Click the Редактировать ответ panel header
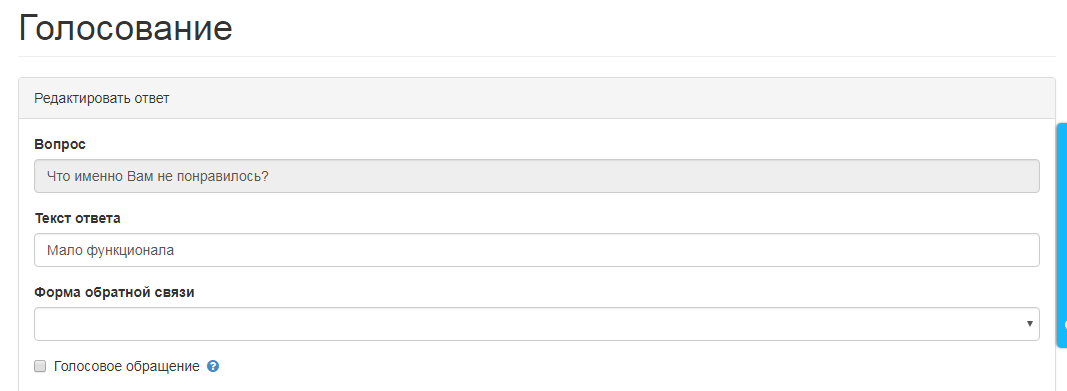Viewport: 1067px width, 391px height. pyautogui.click(x=536, y=99)
